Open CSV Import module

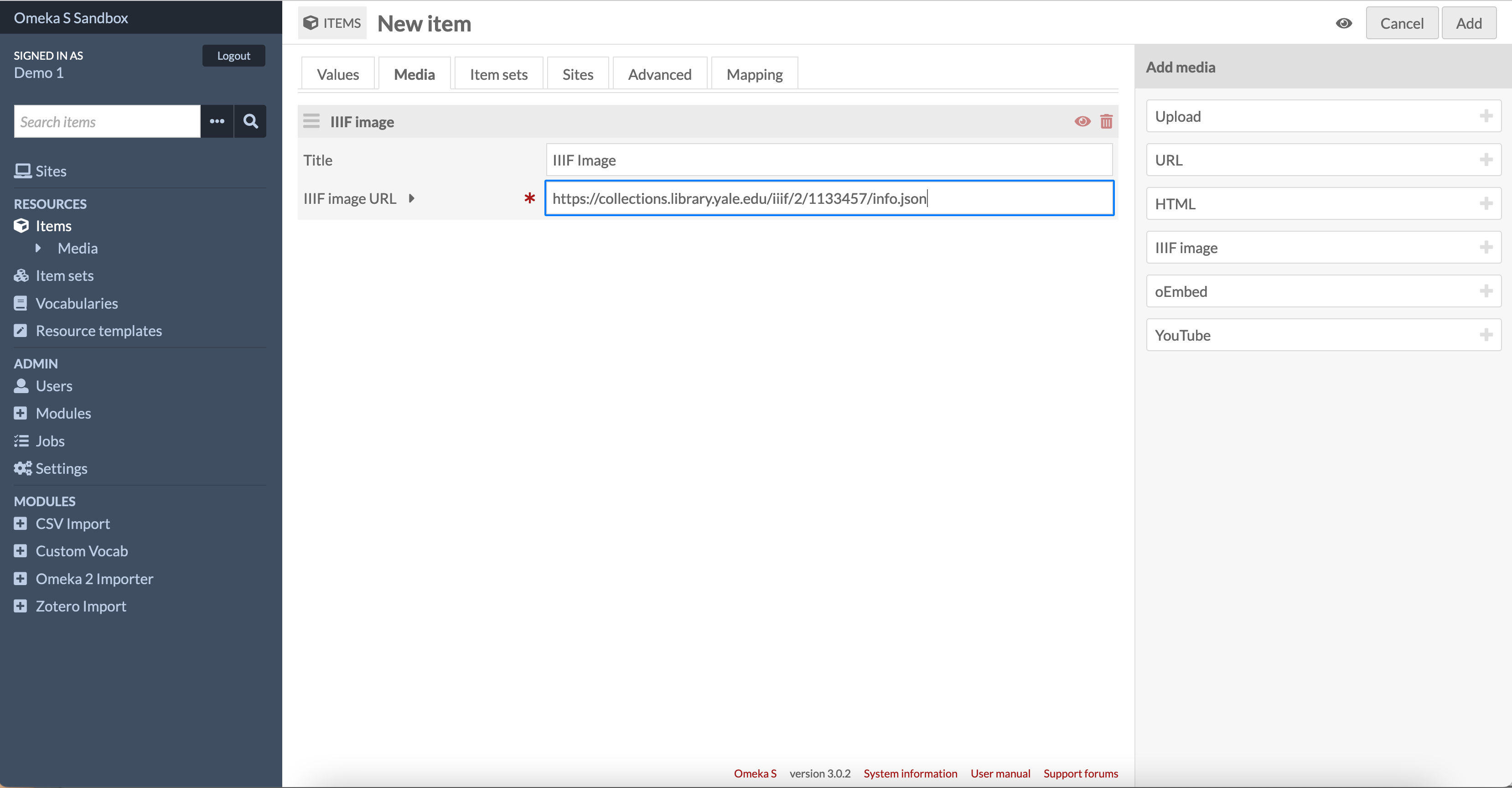point(62,524)
